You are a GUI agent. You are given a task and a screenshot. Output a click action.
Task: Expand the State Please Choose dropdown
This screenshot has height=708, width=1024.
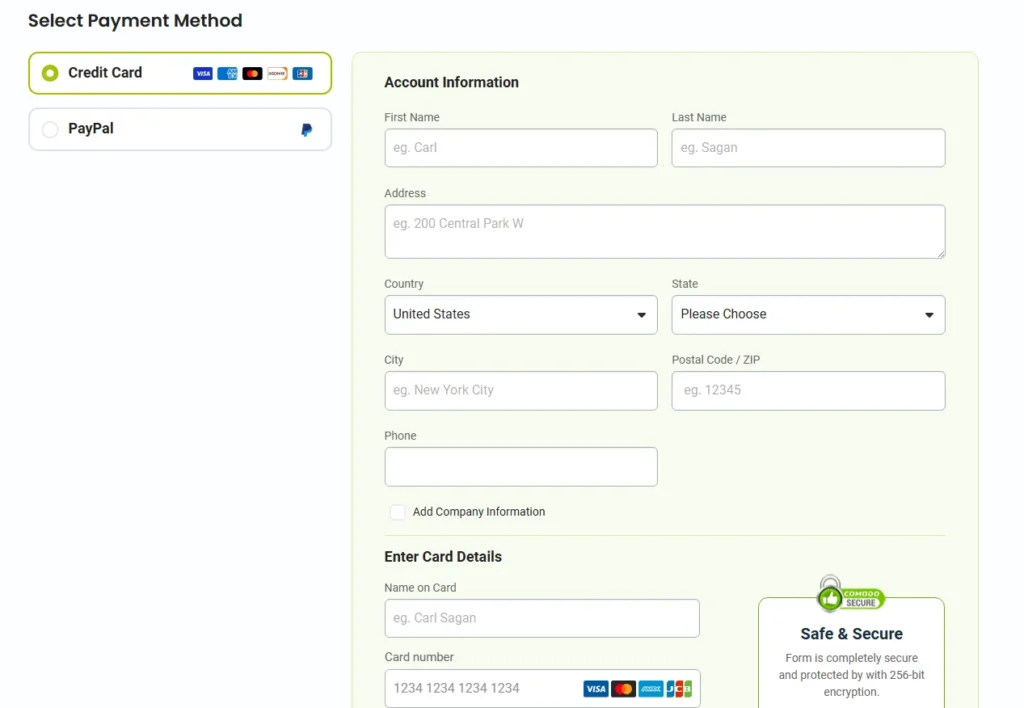pos(808,314)
